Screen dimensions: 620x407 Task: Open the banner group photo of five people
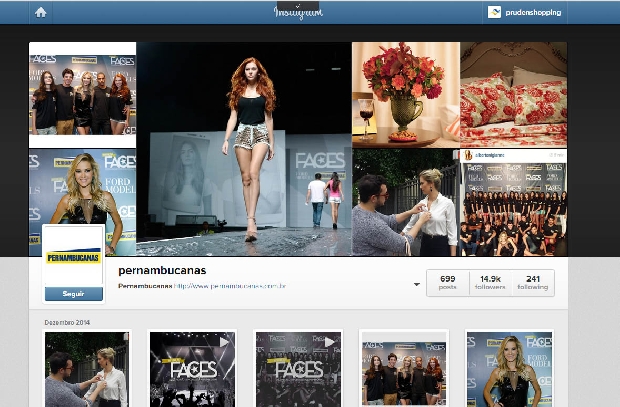pos(82,95)
